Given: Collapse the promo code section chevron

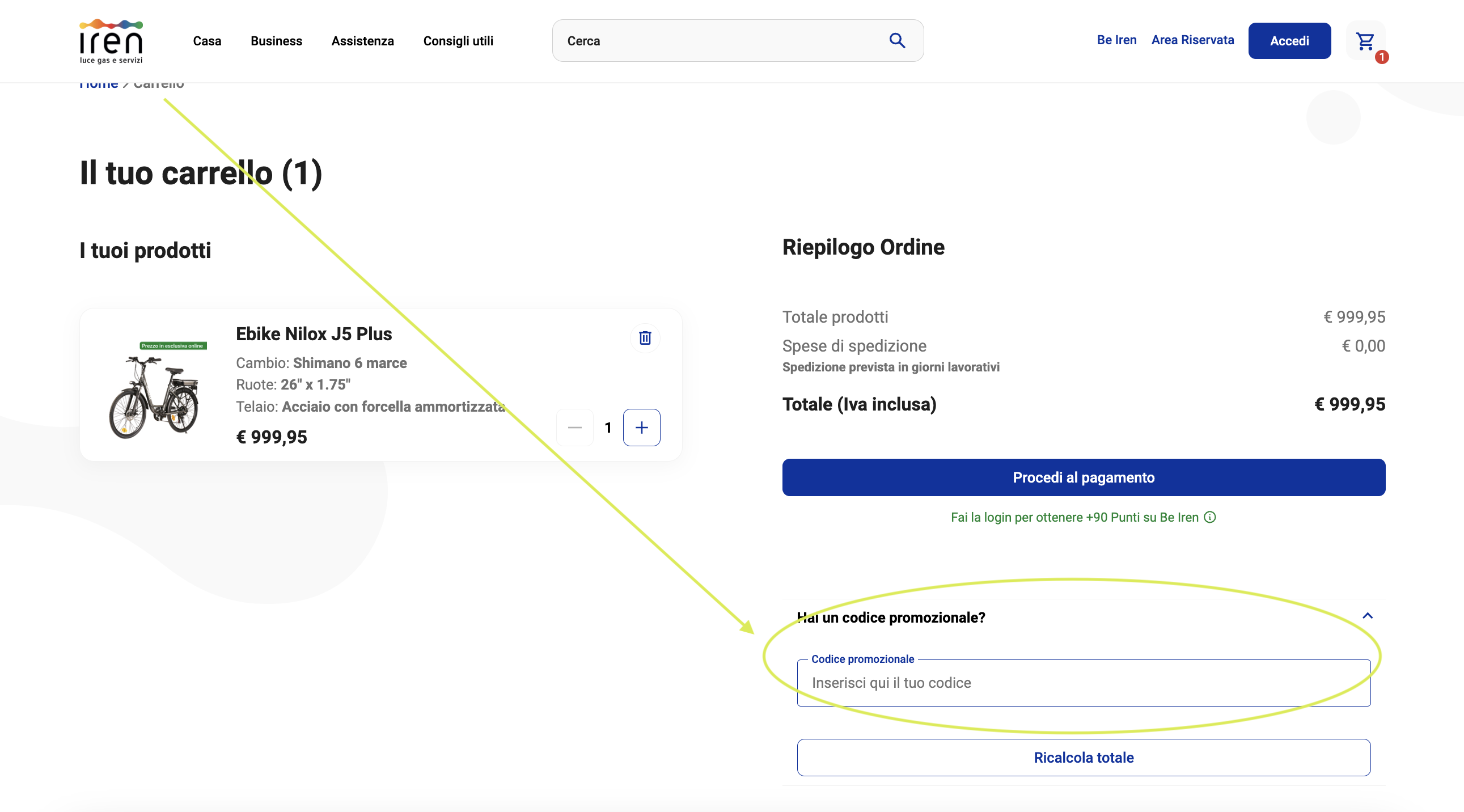Looking at the screenshot, I should pyautogui.click(x=1368, y=616).
